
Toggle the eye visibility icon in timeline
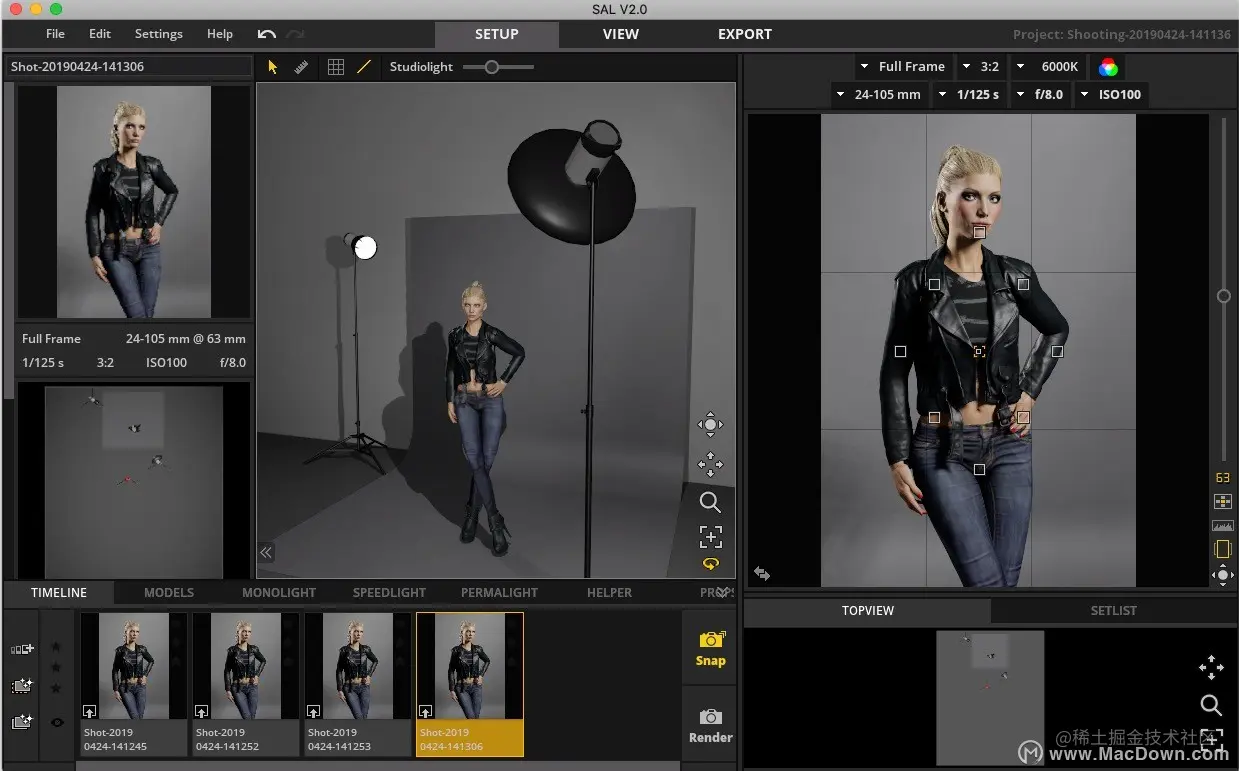pos(57,722)
